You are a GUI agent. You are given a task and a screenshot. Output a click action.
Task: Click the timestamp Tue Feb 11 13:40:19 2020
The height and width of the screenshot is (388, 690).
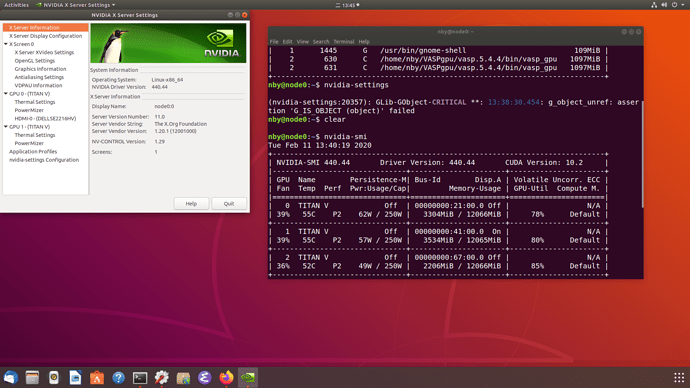(320, 145)
